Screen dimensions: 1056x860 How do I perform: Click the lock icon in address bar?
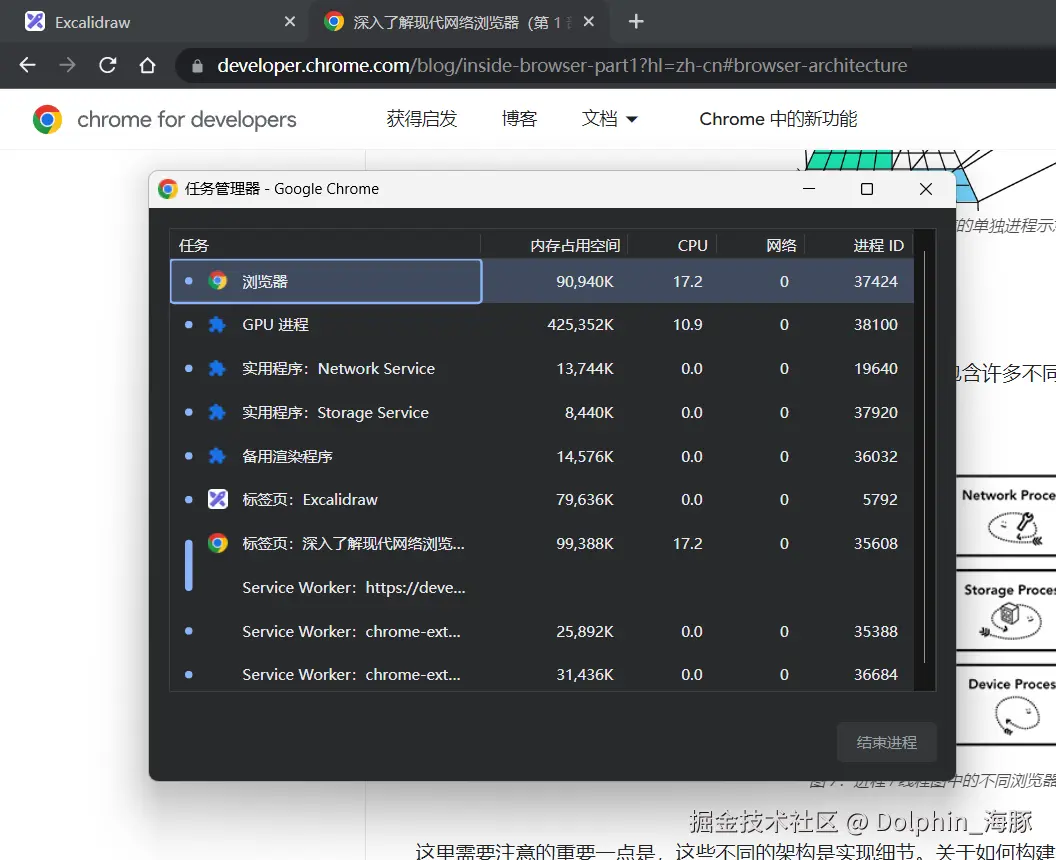[x=197, y=66]
